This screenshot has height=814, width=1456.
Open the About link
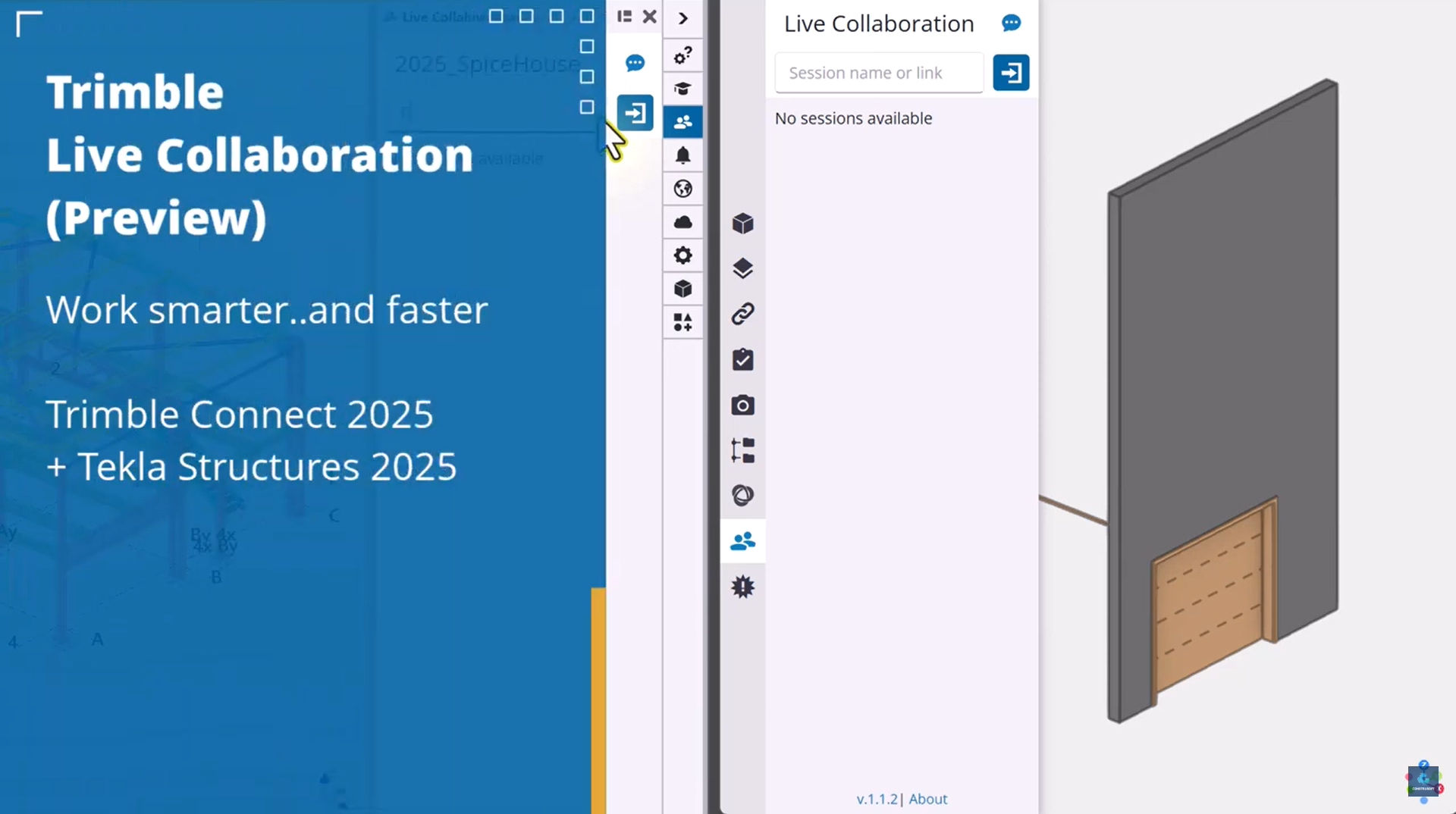point(927,799)
